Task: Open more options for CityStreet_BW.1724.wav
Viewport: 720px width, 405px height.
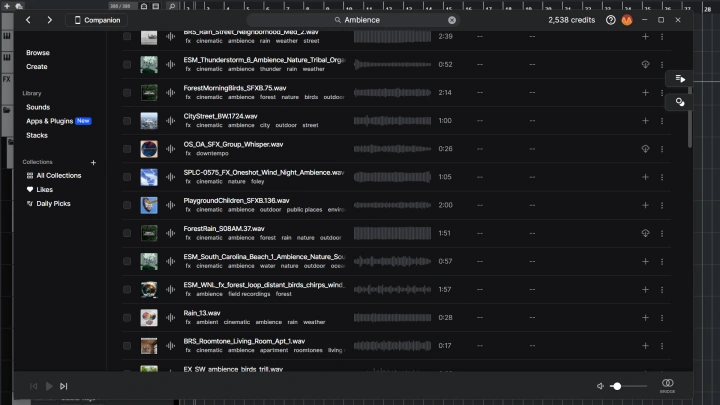Action: [662, 121]
